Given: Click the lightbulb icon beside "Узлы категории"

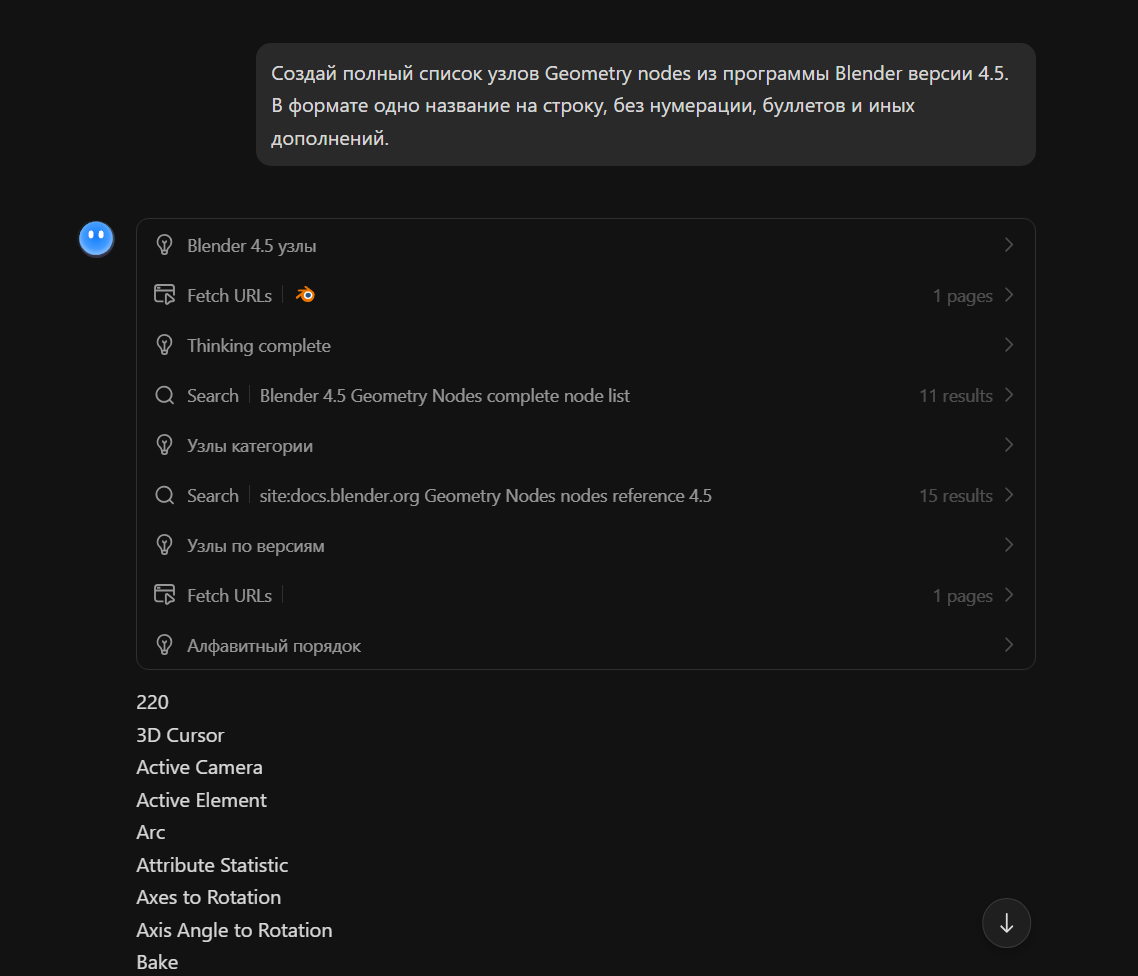Looking at the screenshot, I should (x=165, y=445).
